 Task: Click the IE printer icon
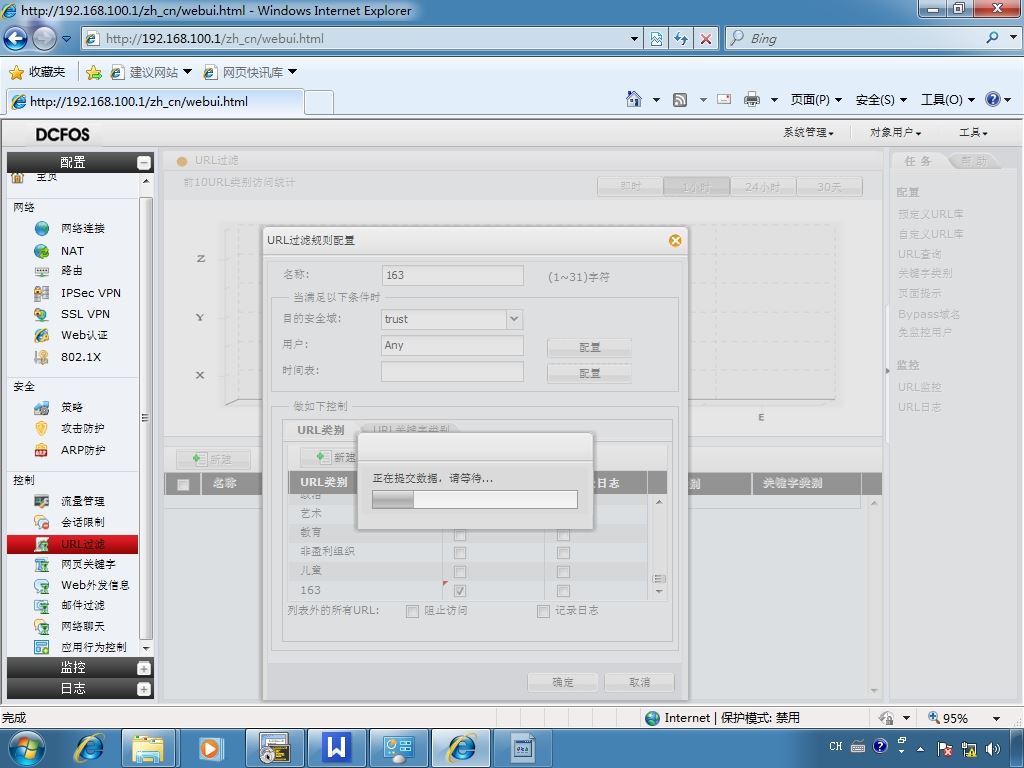click(752, 99)
